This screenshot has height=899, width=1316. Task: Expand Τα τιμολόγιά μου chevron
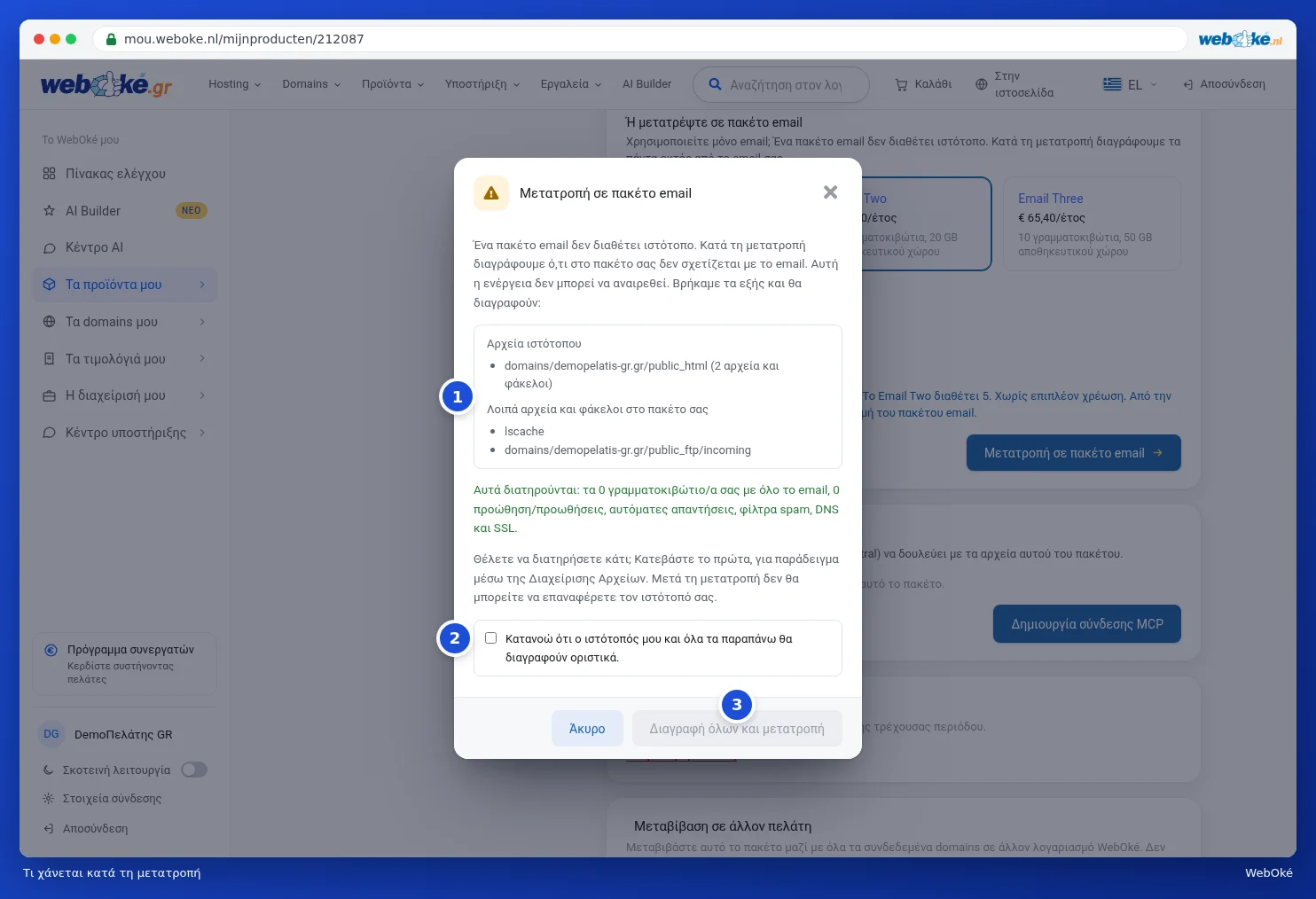coord(202,359)
